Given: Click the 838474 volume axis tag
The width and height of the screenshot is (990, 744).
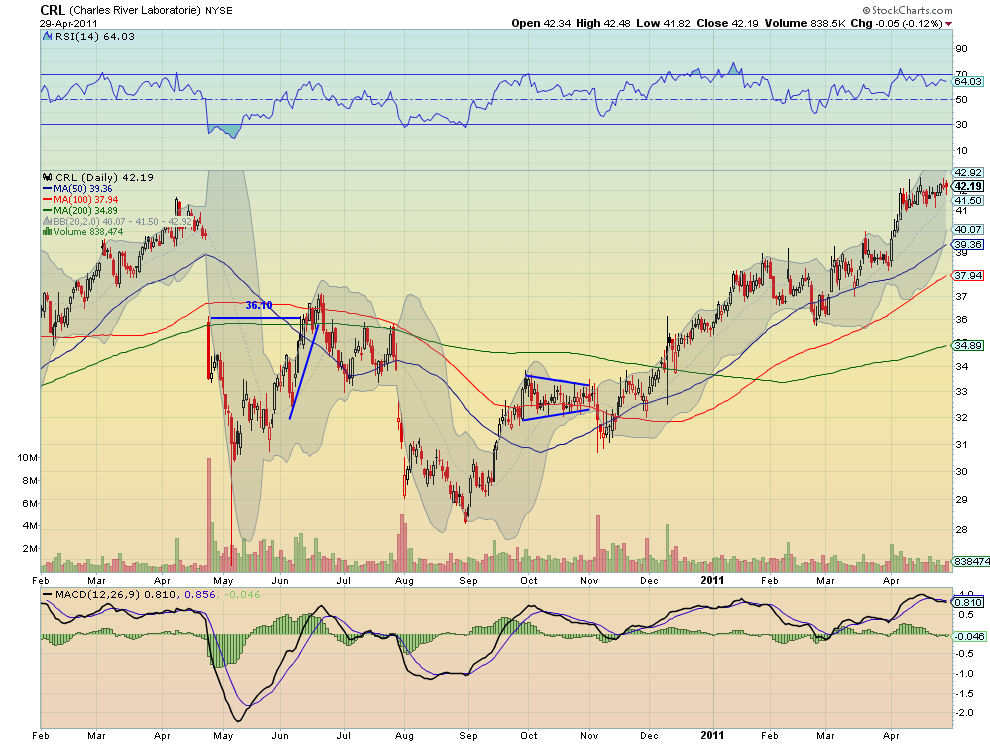Looking at the screenshot, I should tap(970, 561).
